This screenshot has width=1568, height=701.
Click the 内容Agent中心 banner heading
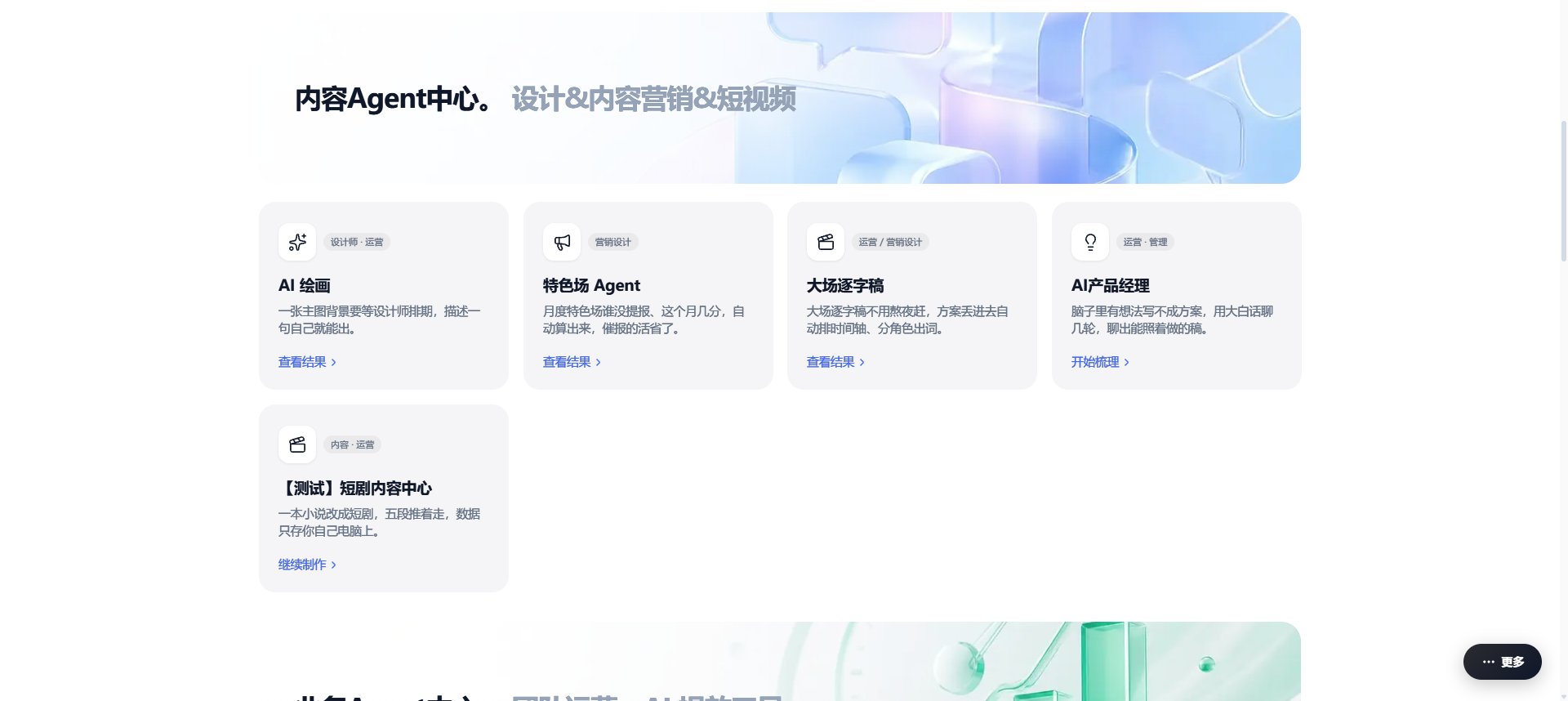[x=394, y=99]
